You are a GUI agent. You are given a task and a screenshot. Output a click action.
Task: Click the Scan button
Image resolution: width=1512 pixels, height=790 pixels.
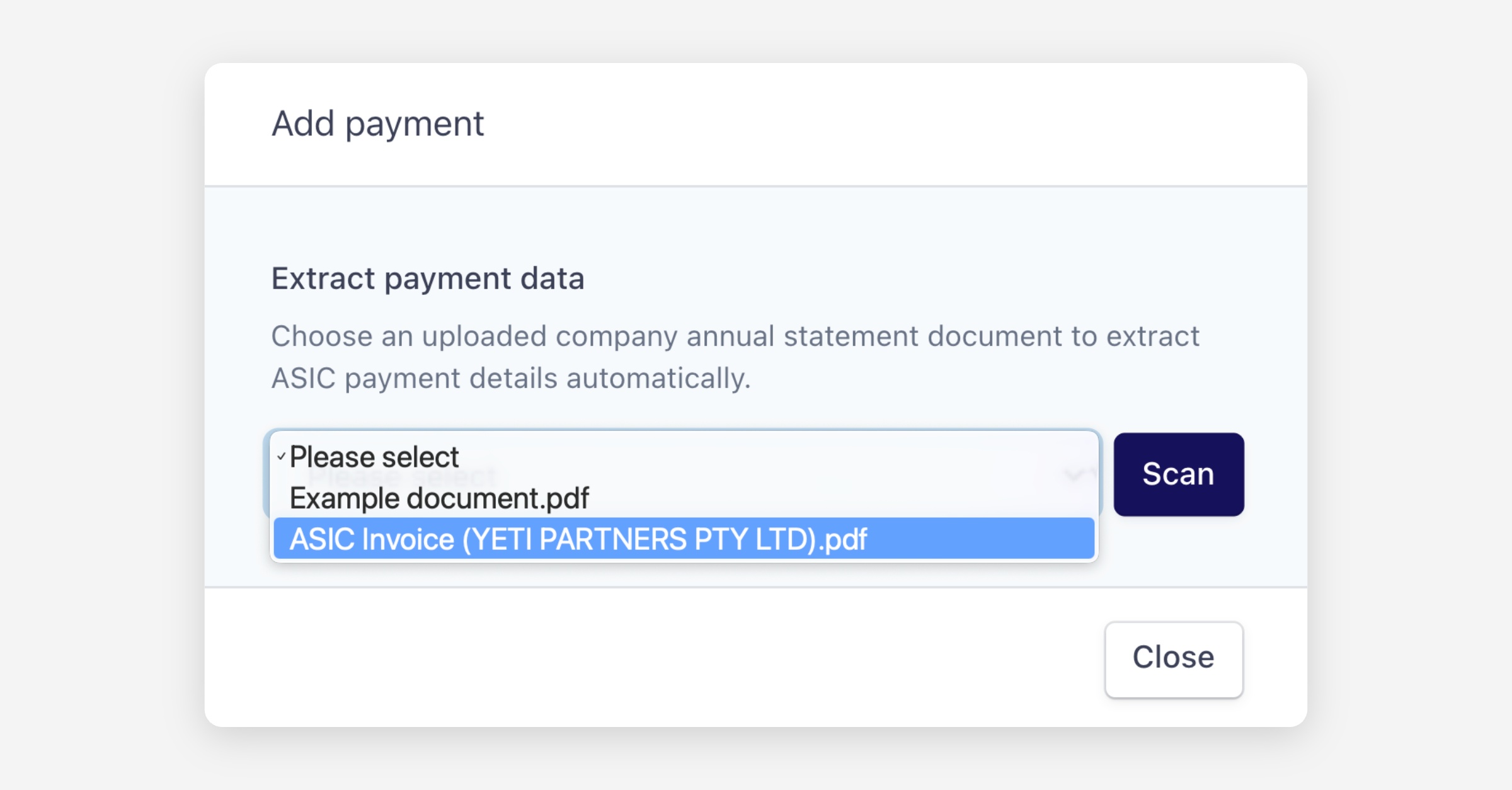1178,474
